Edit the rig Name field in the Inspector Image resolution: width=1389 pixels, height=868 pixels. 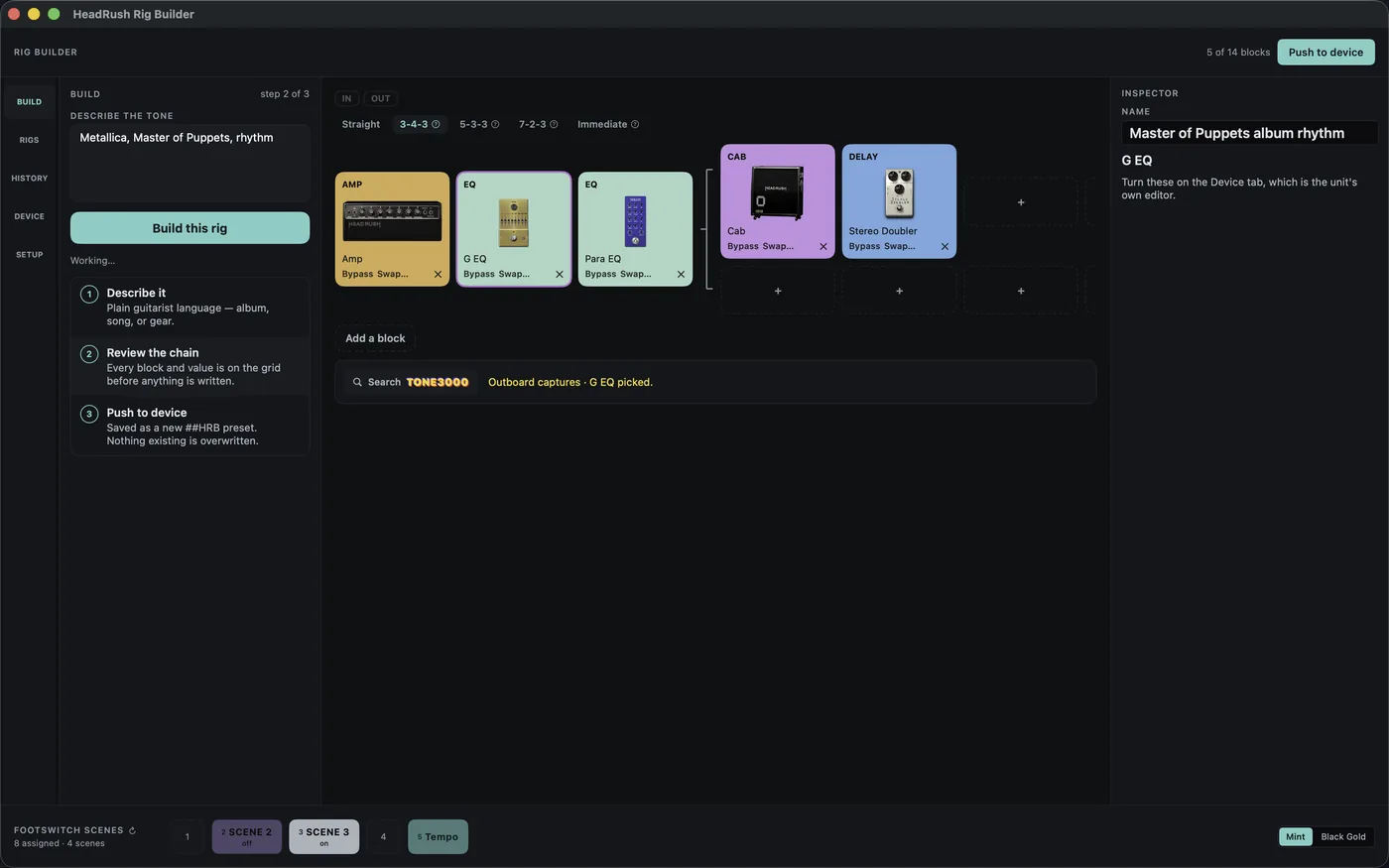pyautogui.click(x=1249, y=133)
